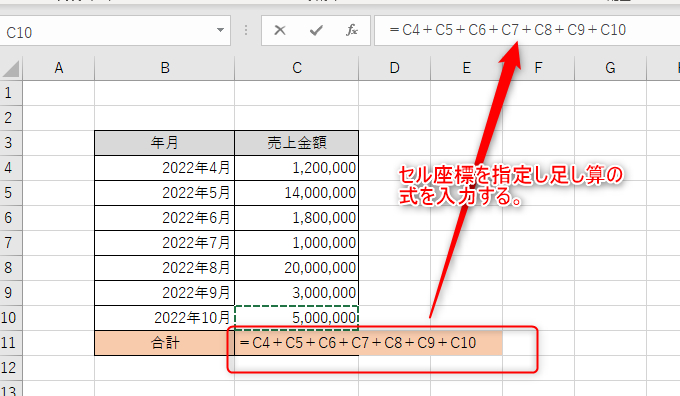Image resolution: width=680 pixels, height=396 pixels.
Task: Select the 2022年4月 cell
Action: [x=165, y=168]
